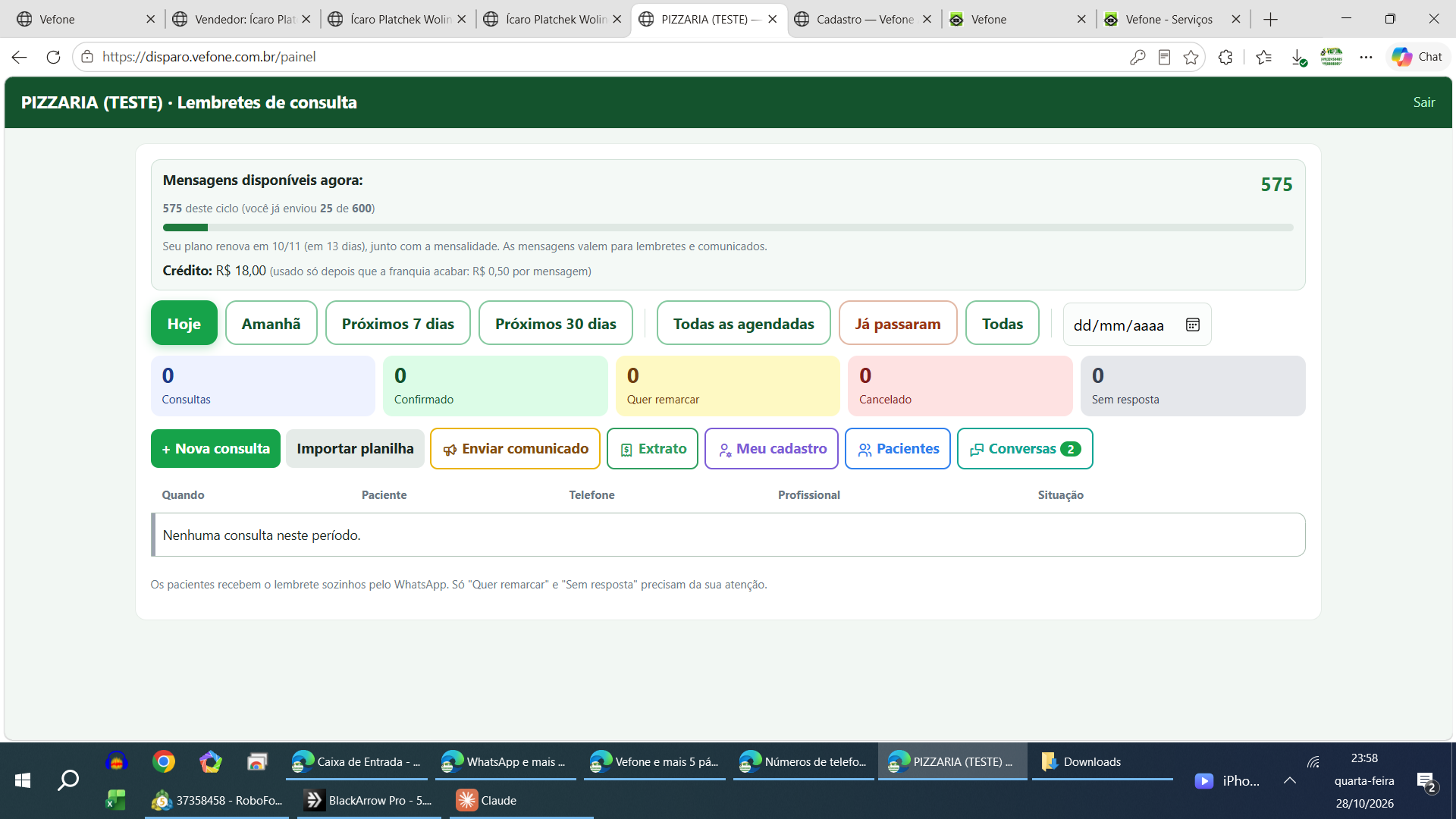Screen dimensions: 1456x819
Task: Open the password key icon in address bar
Action: click(x=1137, y=57)
